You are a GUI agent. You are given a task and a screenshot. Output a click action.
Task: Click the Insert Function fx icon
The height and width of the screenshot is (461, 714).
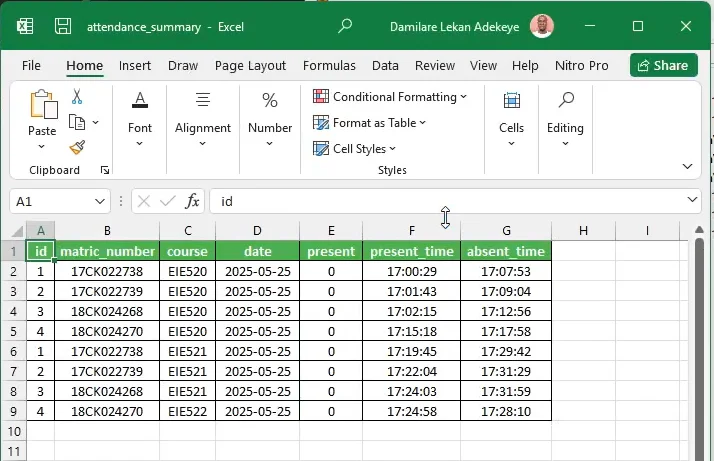coord(193,201)
